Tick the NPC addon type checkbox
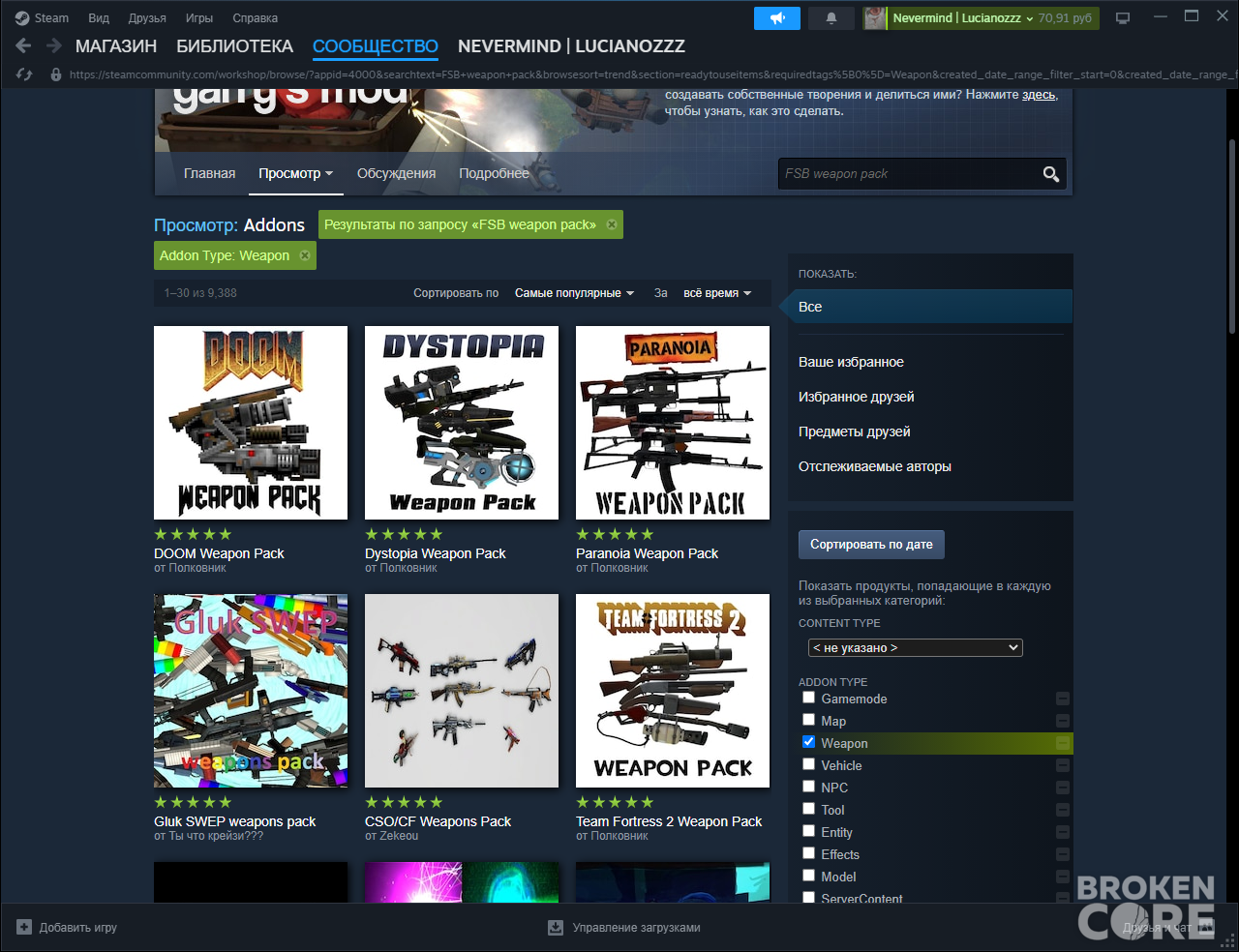The height and width of the screenshot is (952, 1239). [x=808, y=787]
